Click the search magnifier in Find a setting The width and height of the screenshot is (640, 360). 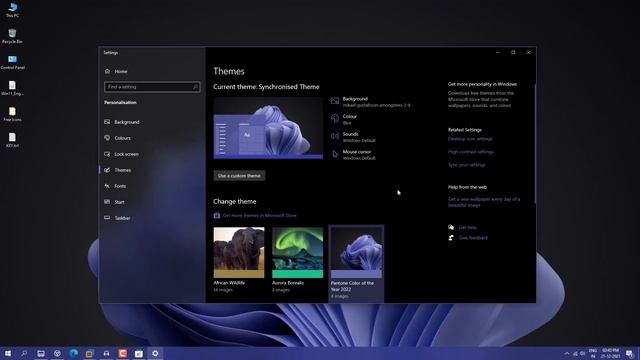tap(195, 87)
